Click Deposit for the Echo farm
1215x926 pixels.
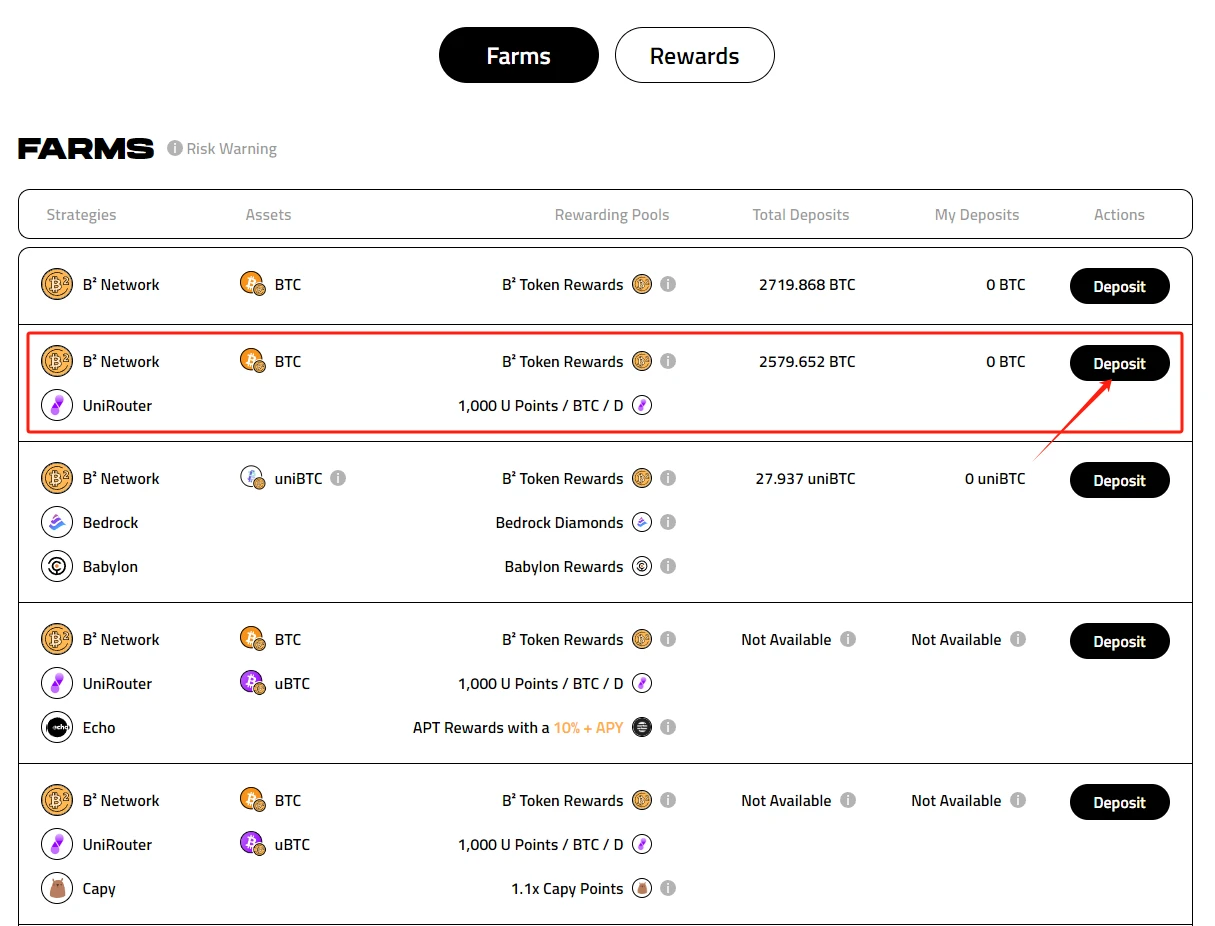click(x=1119, y=641)
